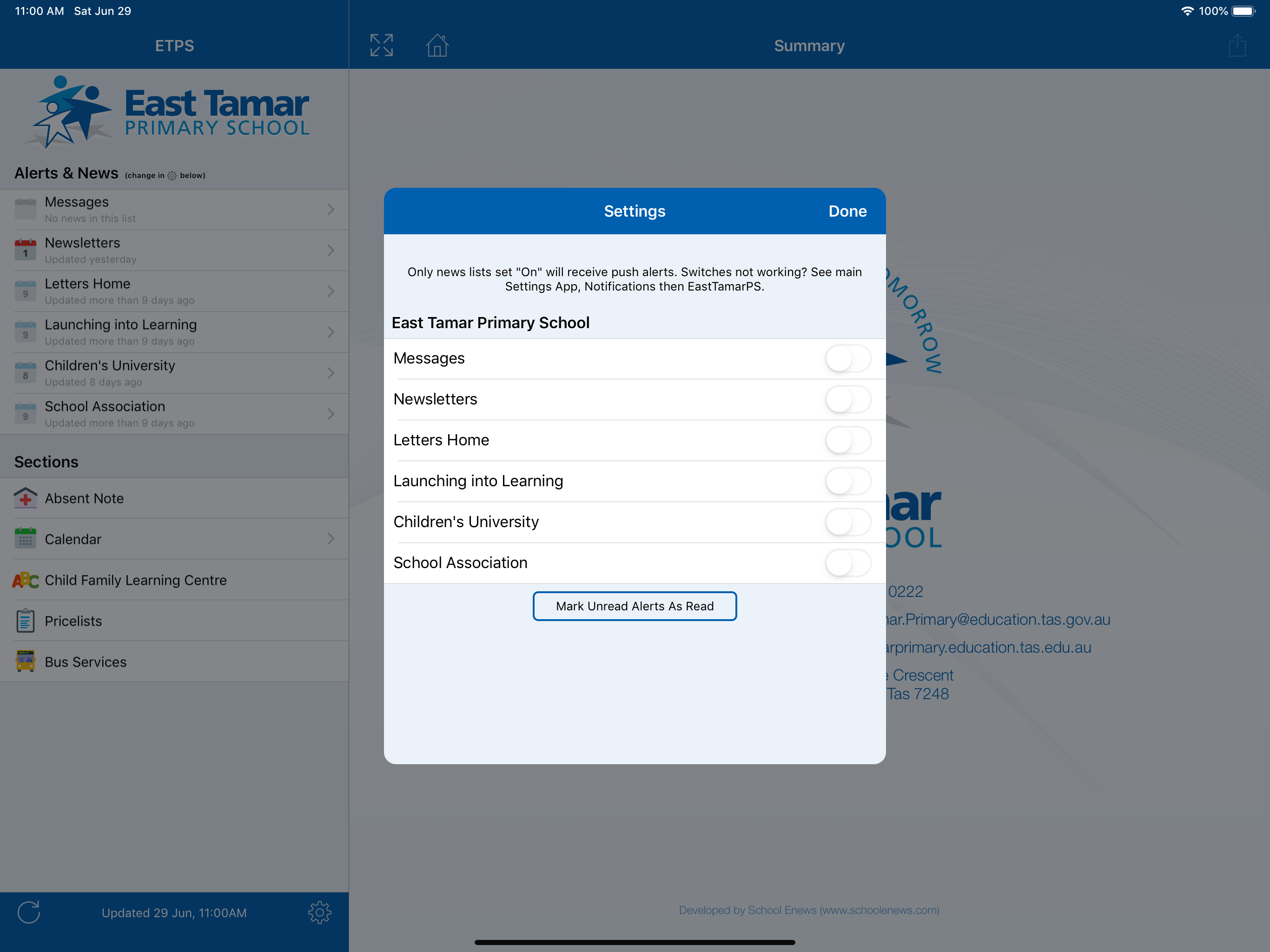Expand Calendar section chevron
Viewport: 1270px width, 952px height.
click(x=331, y=539)
